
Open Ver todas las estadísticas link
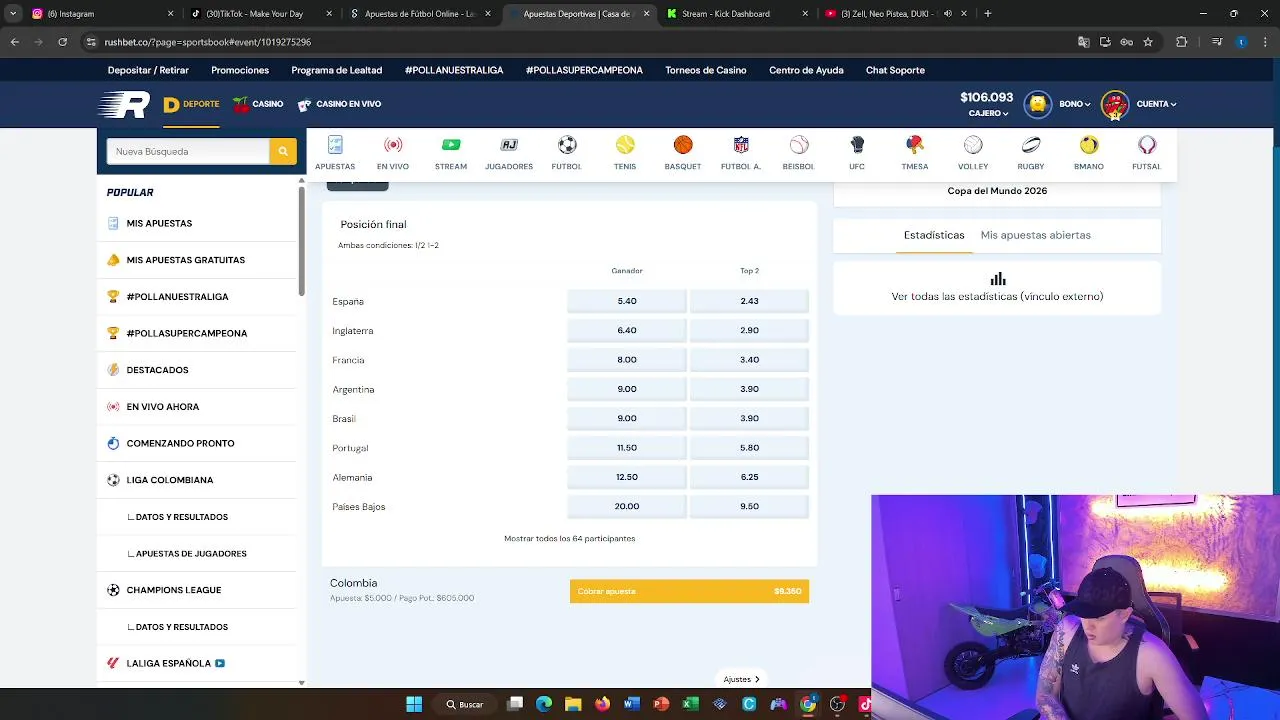tap(997, 296)
